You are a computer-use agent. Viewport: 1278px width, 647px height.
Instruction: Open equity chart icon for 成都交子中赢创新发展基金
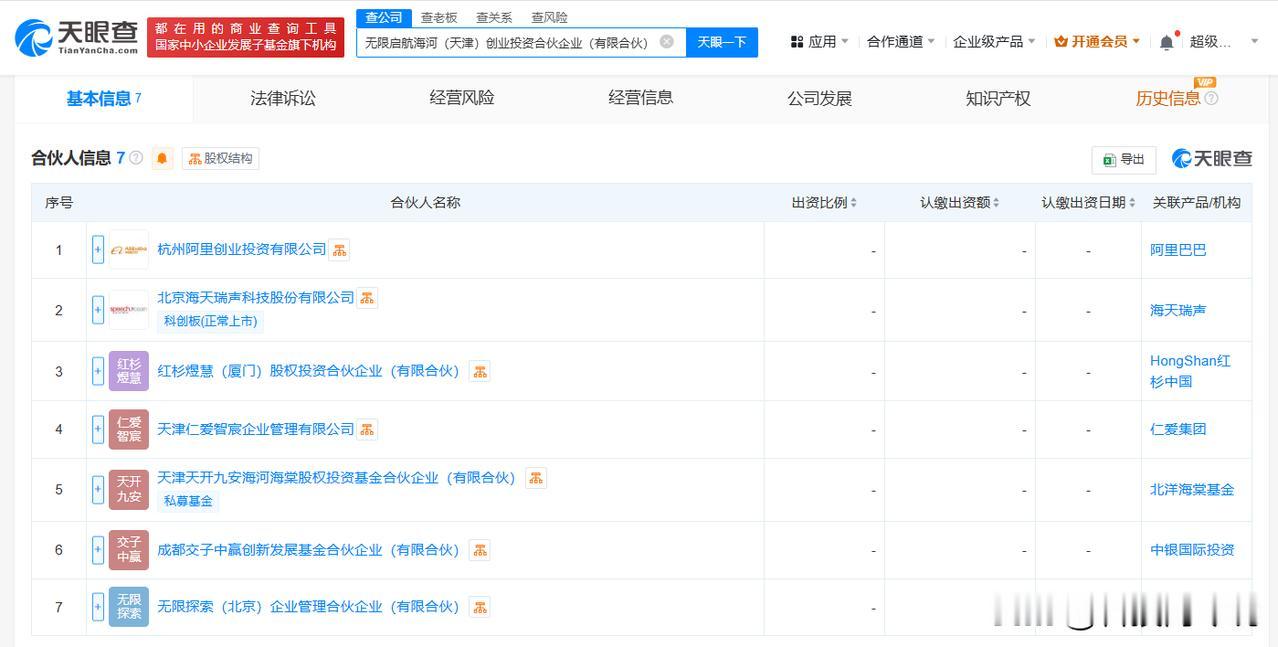[480, 550]
